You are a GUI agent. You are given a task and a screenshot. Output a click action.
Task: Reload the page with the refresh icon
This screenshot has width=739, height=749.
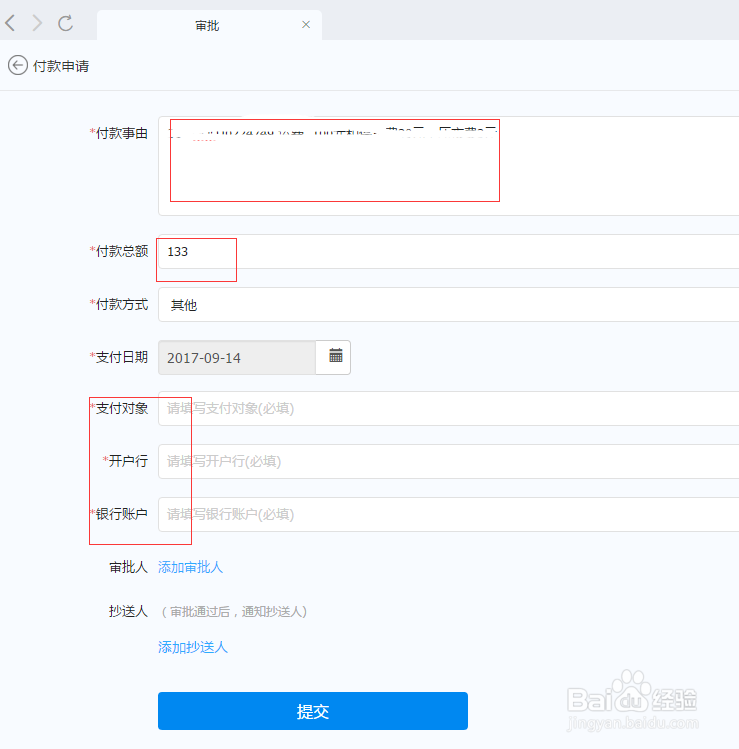(65, 22)
